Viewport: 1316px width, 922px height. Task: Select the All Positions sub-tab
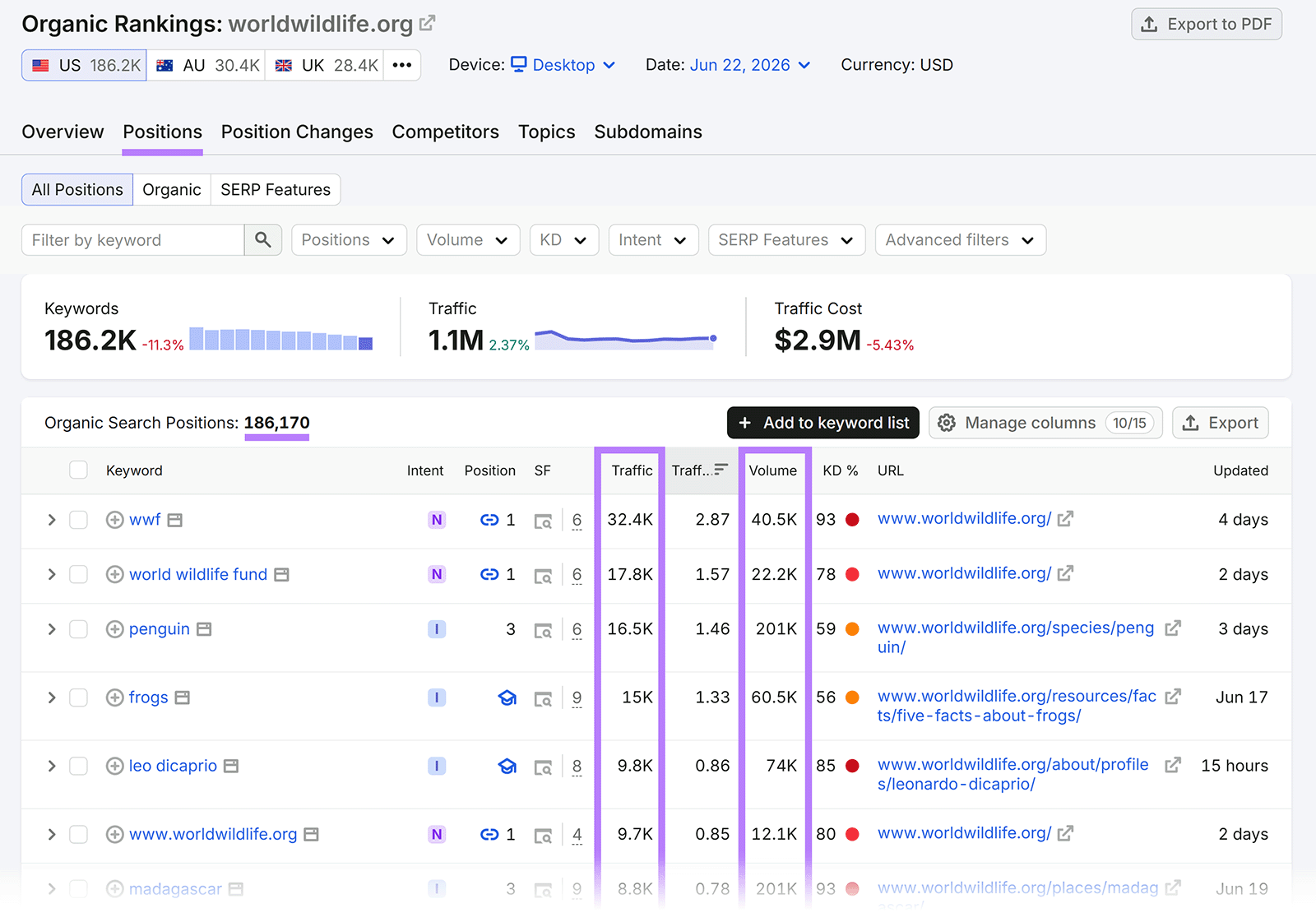77,190
